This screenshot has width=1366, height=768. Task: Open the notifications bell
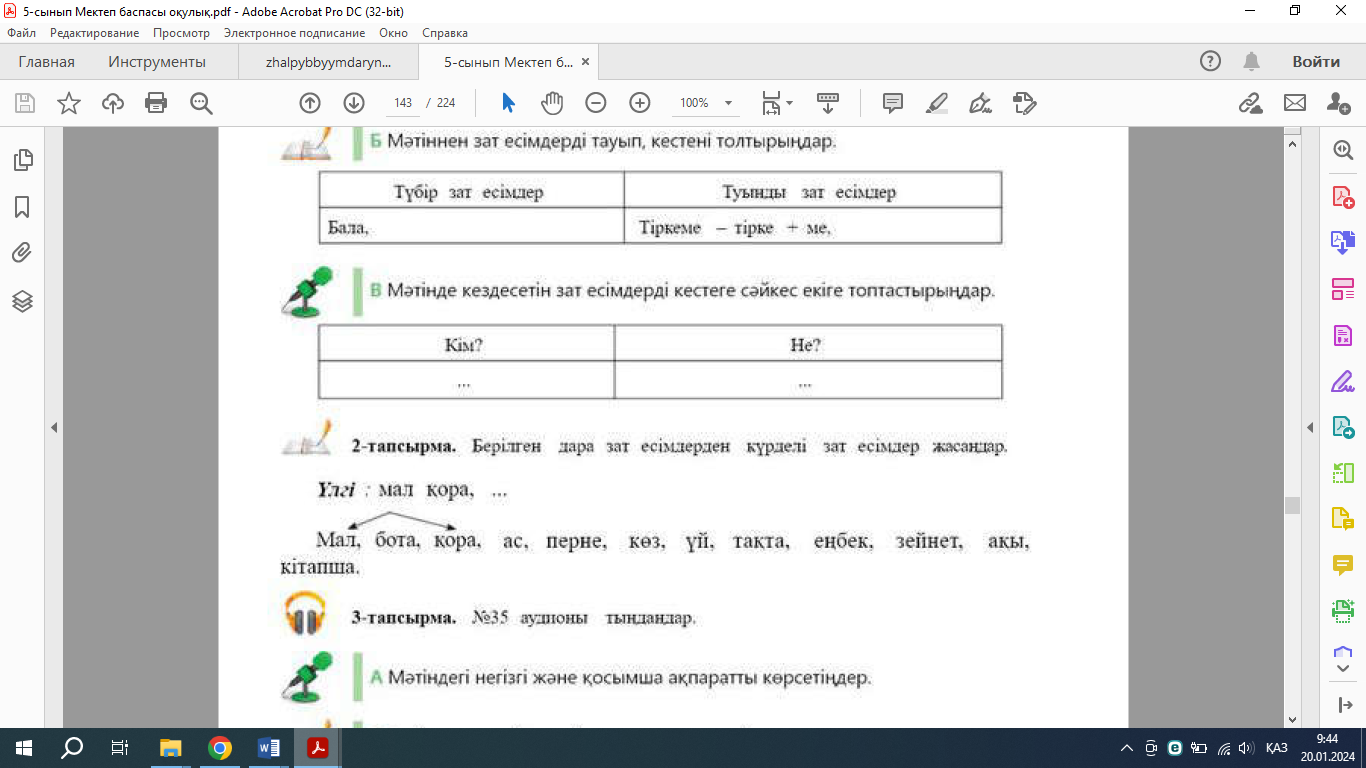(1251, 62)
